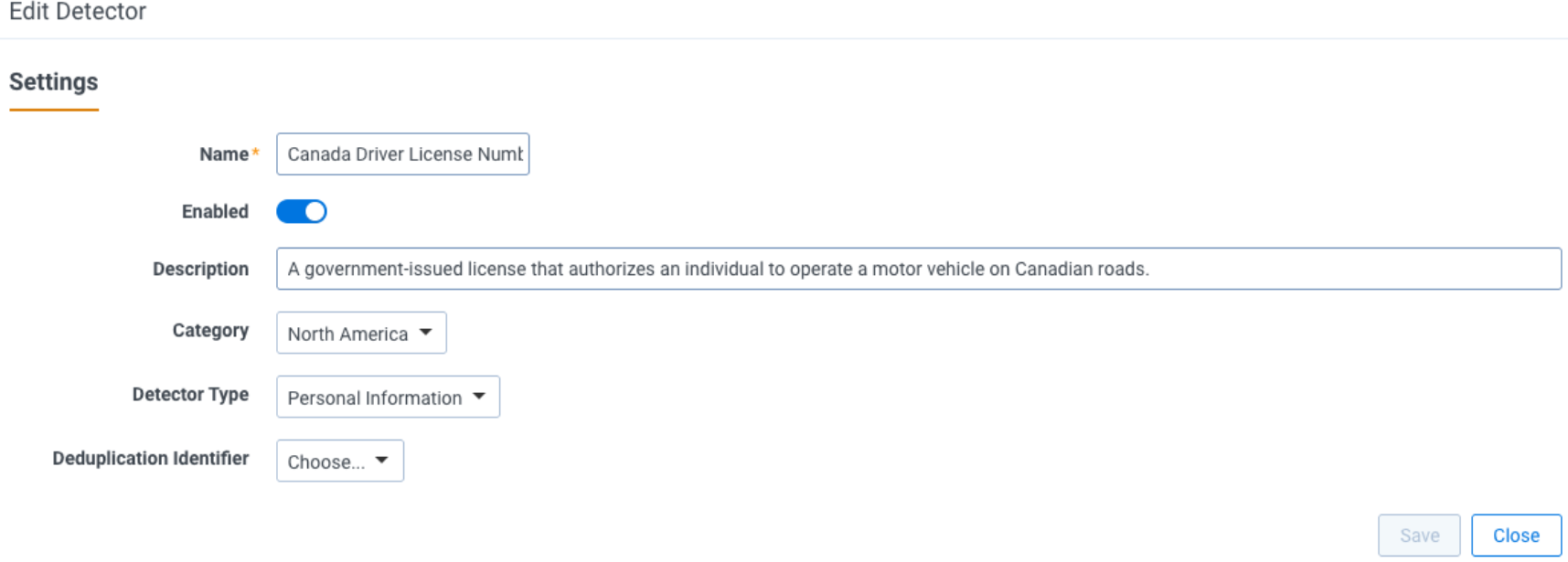
Task: Click the Detector Type label
Action: coord(190,395)
